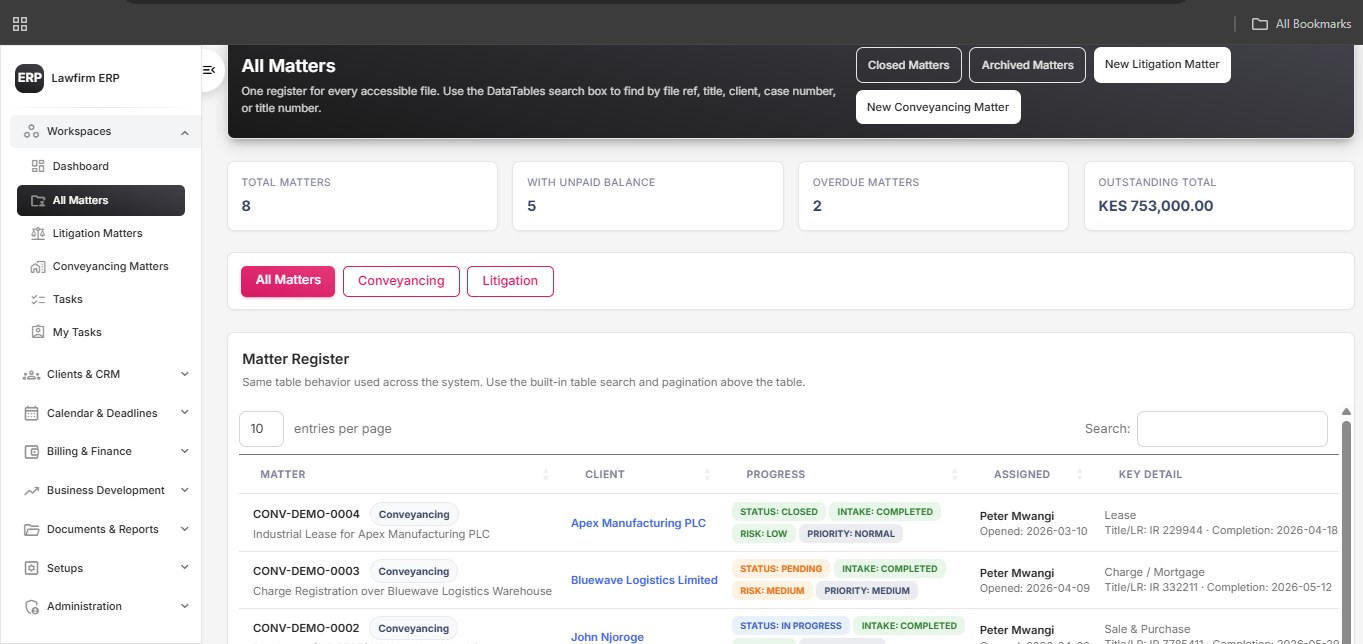Click the Clients & CRM people icon

tap(31, 374)
